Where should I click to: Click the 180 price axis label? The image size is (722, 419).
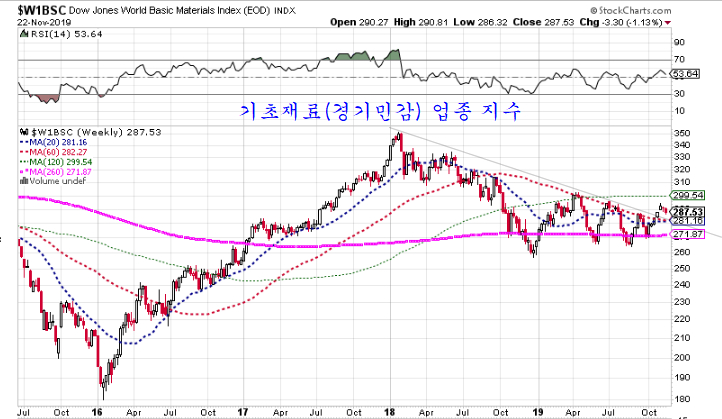tap(682, 400)
